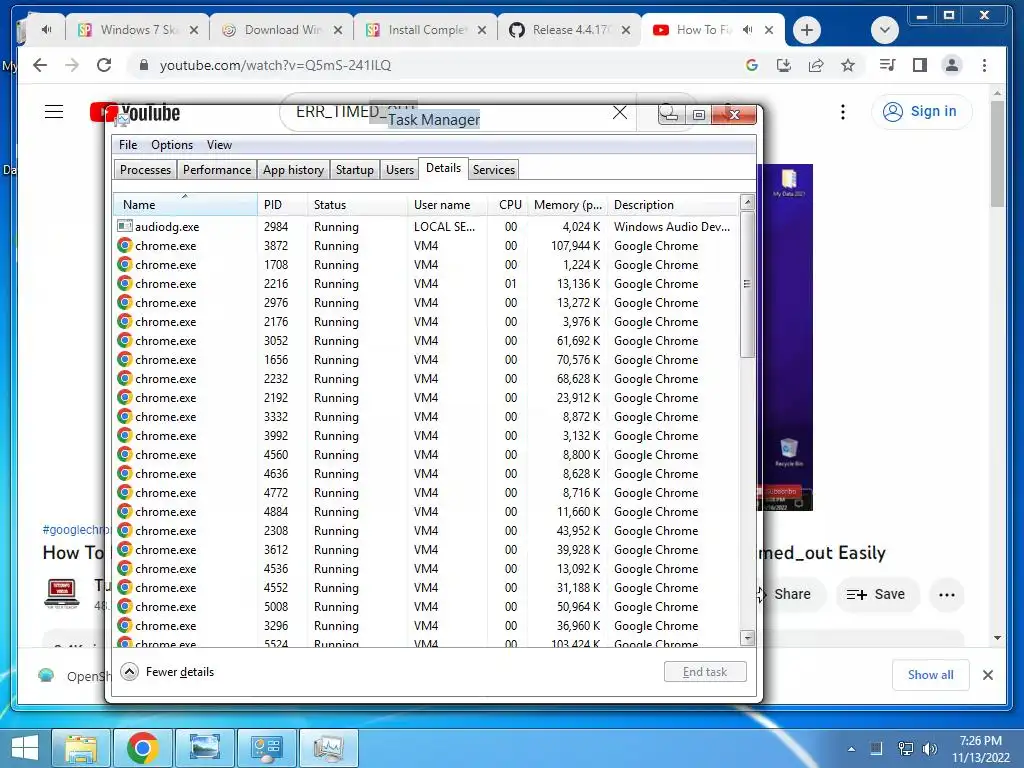The width and height of the screenshot is (1024, 768).
Task: Open network icon in system tray
Action: click(905, 749)
